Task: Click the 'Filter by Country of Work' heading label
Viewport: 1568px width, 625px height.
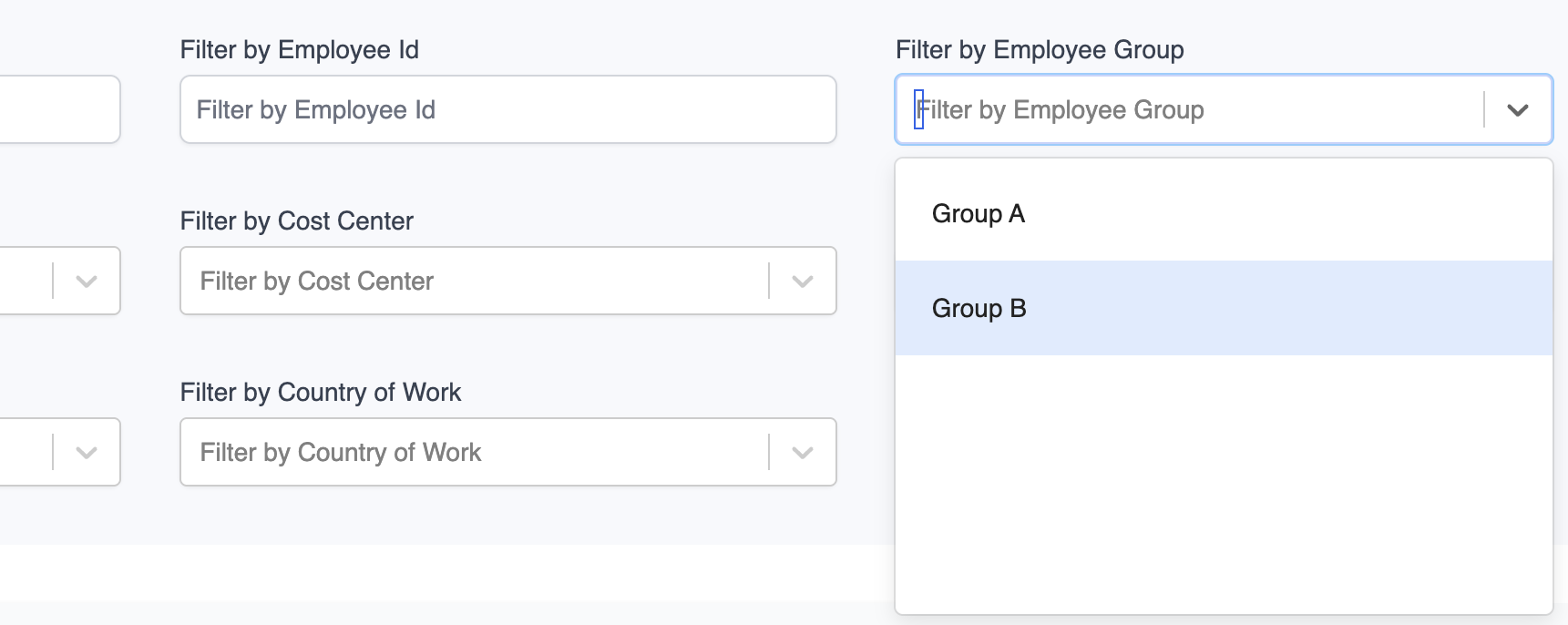Action: [x=320, y=393]
